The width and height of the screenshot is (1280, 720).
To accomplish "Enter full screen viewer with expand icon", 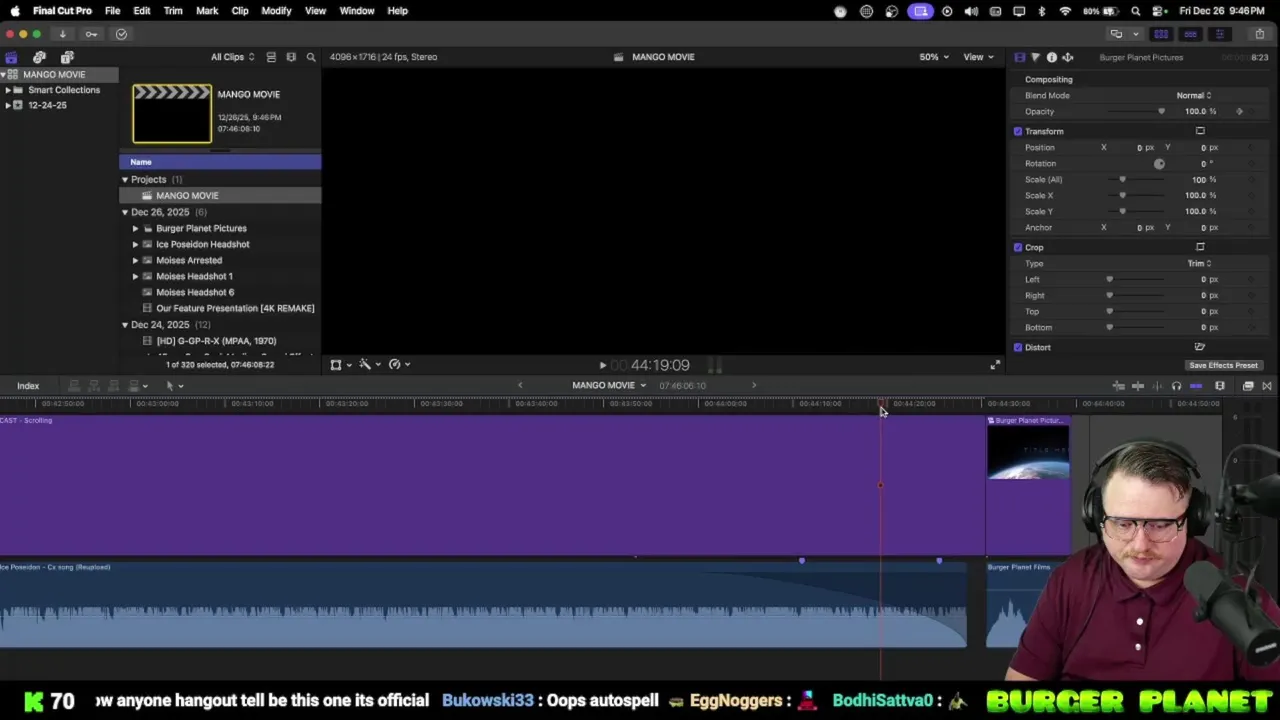I will pyautogui.click(x=994, y=365).
